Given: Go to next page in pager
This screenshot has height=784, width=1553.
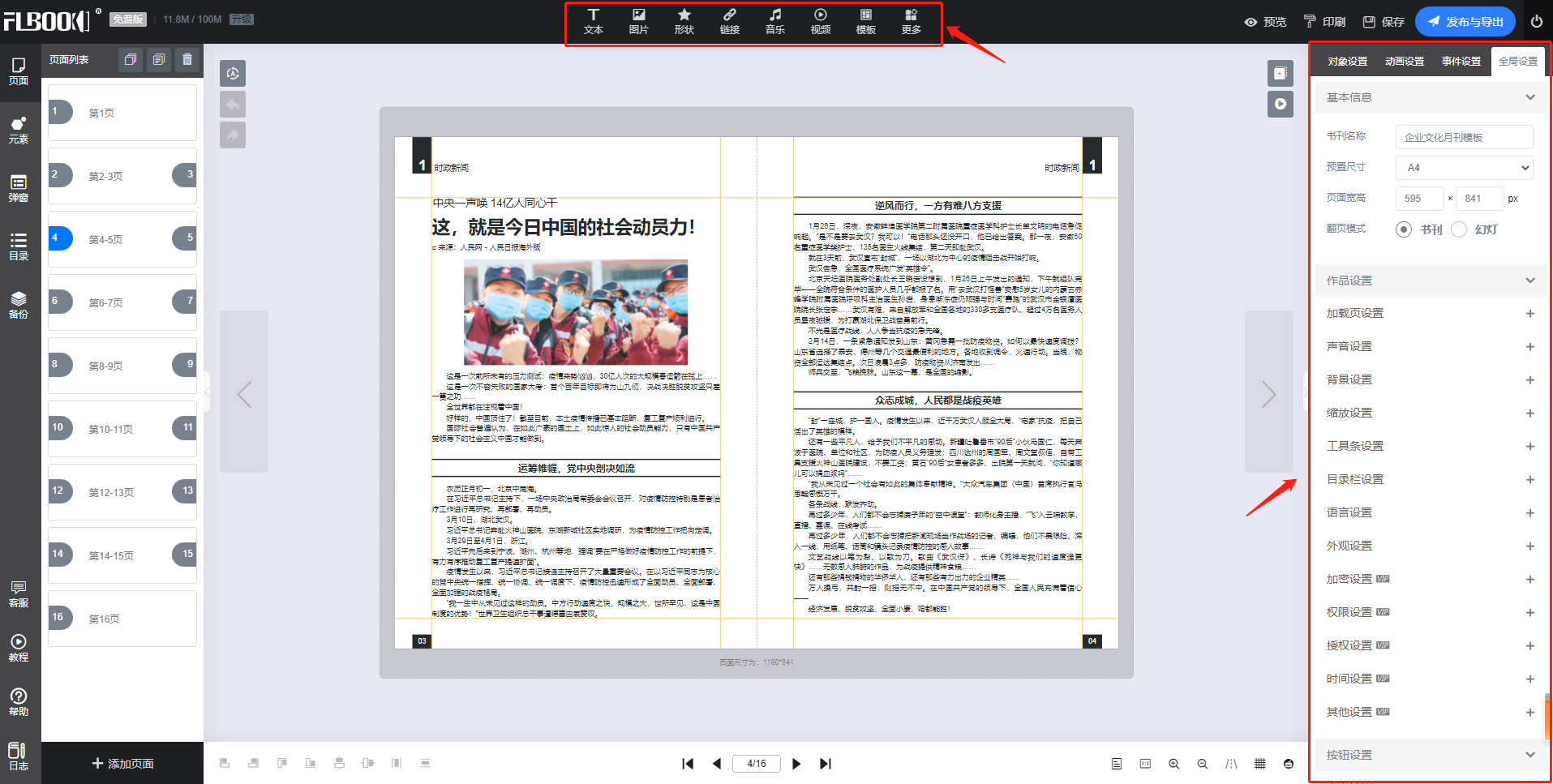Looking at the screenshot, I should pyautogui.click(x=796, y=764).
